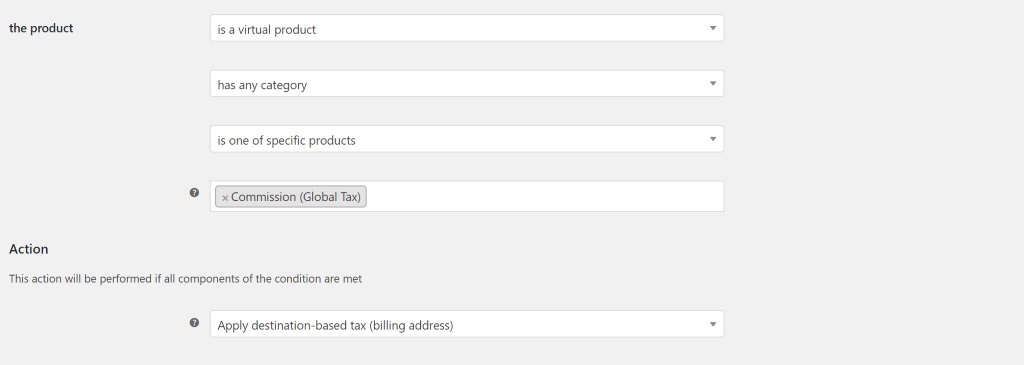Click the 'is a virtual product' selected text
The height and width of the screenshot is (365, 1024).
pos(266,29)
